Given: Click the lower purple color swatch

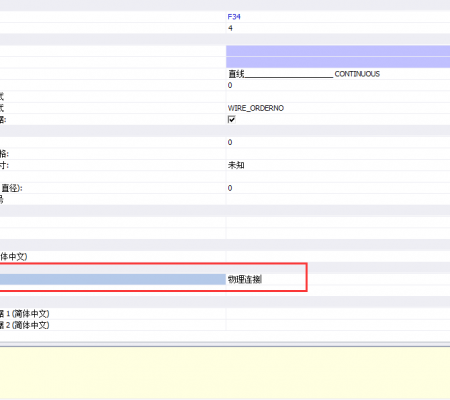Looking at the screenshot, I should [x=338, y=62].
